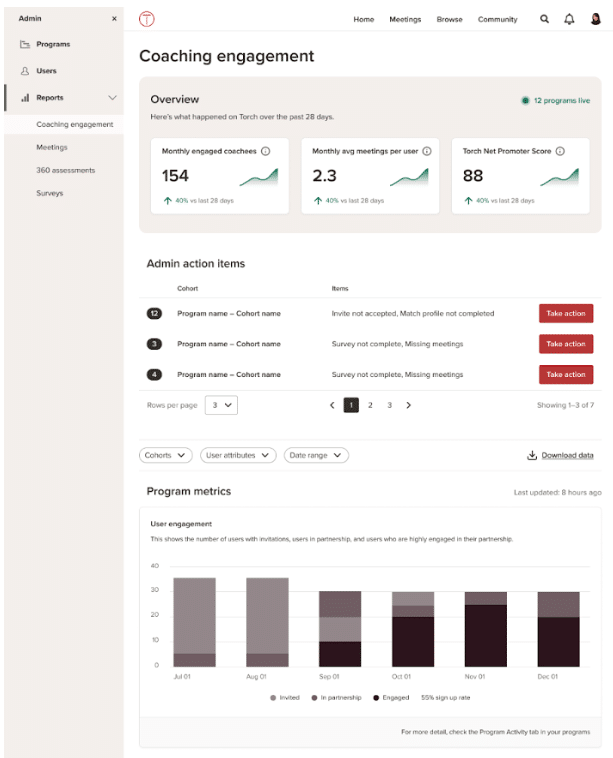
Task: Open Meetings in the top navigation
Action: coord(405,19)
